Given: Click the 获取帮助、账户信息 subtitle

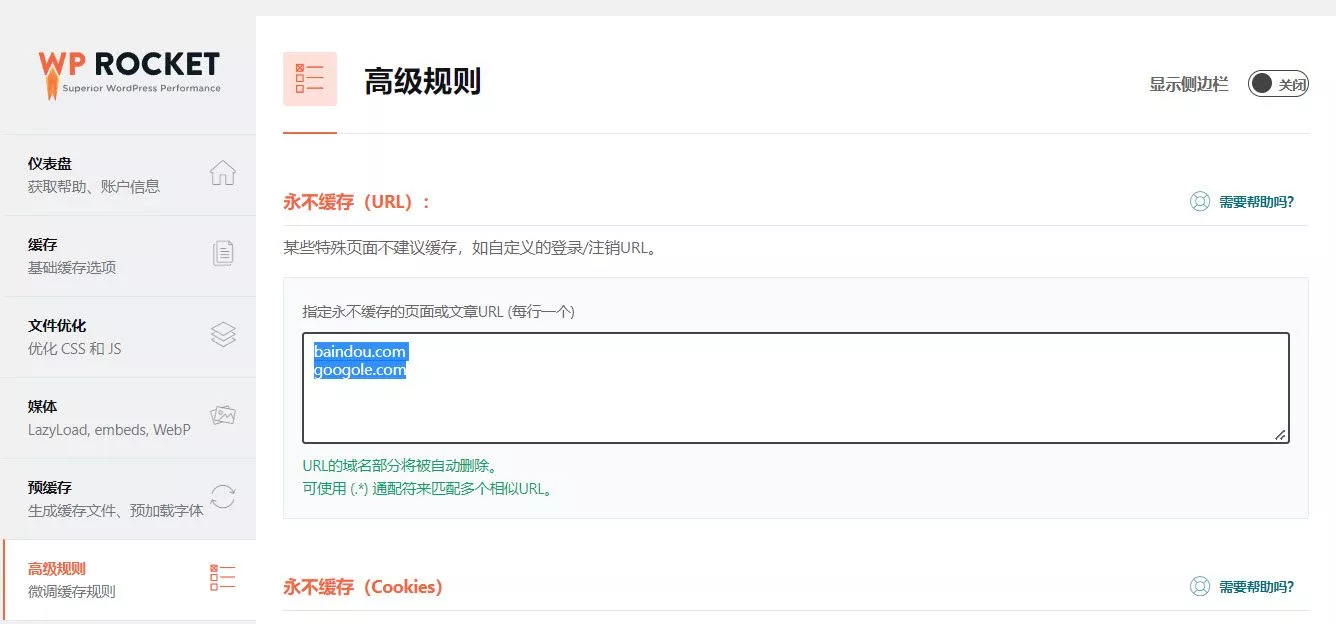Looking at the screenshot, I should click(x=94, y=186).
